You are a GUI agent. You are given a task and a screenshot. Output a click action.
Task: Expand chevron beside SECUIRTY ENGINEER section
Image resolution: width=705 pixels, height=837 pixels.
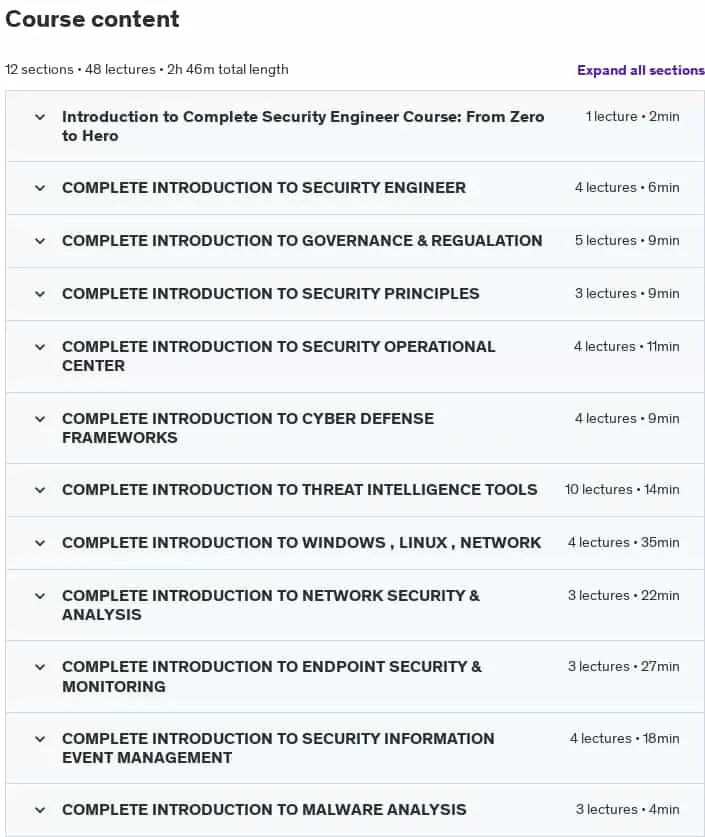point(40,188)
